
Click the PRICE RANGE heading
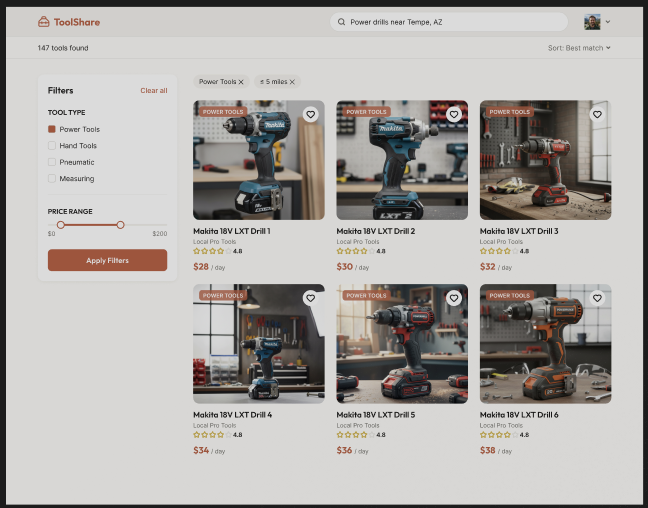click(70, 211)
